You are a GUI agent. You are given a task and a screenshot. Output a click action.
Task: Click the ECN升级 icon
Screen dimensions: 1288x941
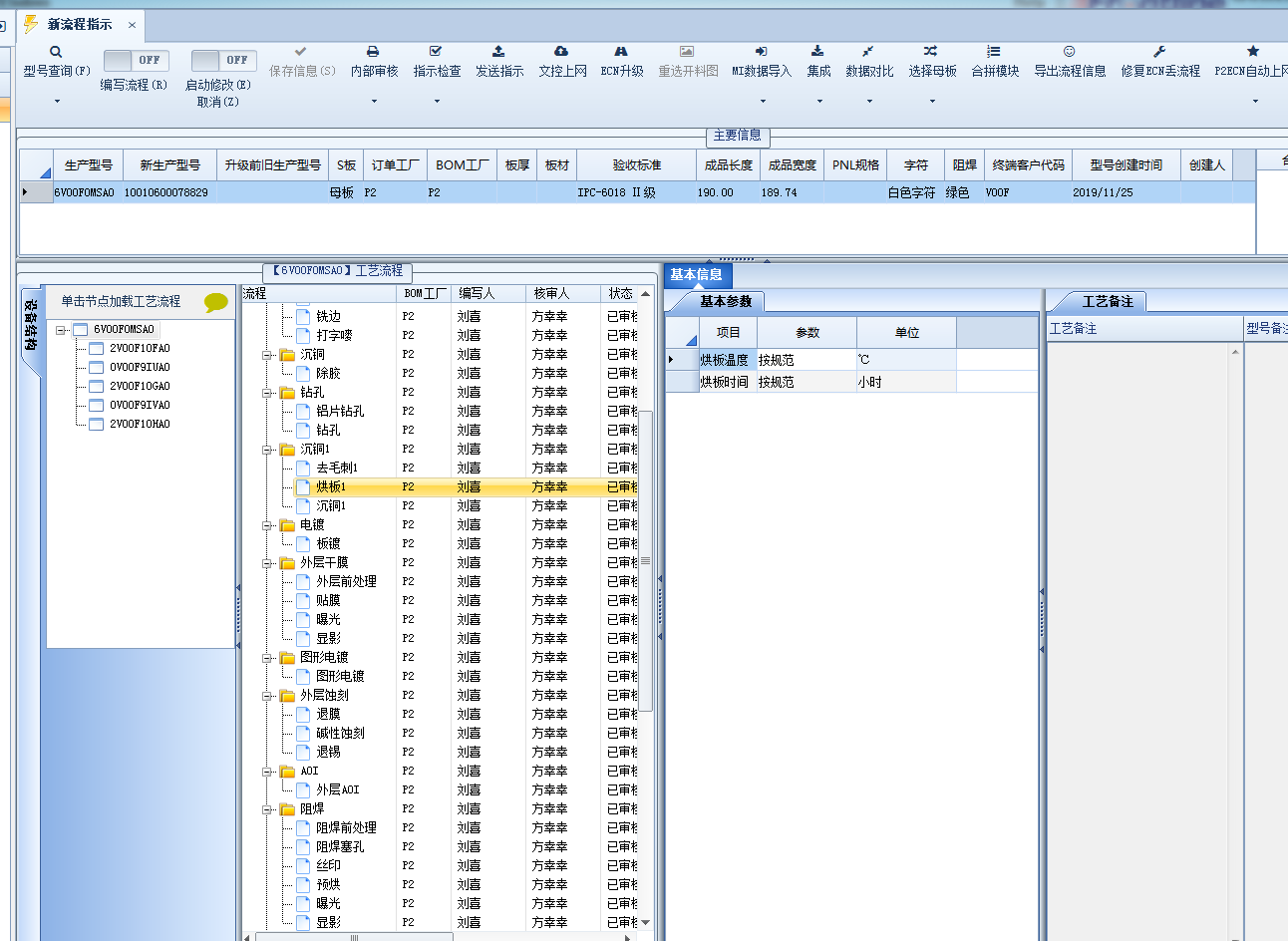621,51
